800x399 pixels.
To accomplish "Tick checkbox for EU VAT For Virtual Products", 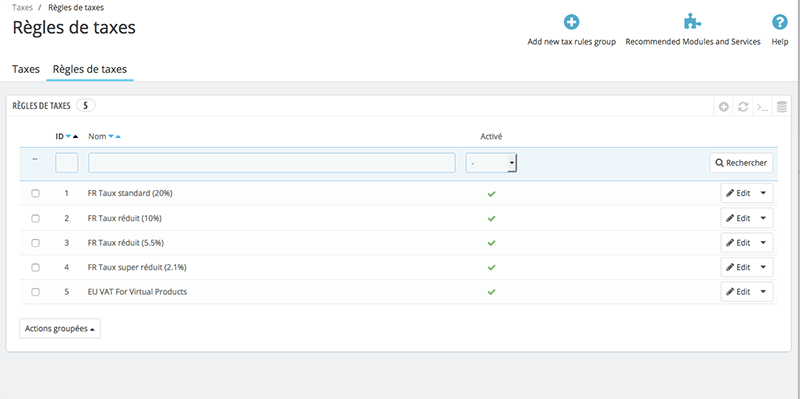I will click(x=35, y=292).
